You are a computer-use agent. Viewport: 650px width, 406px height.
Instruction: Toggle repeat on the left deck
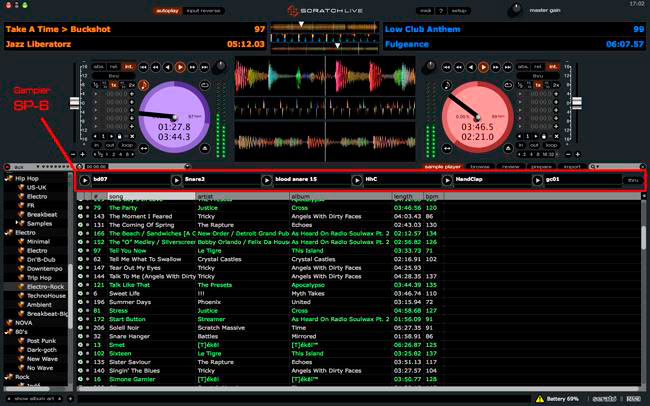(x=205, y=85)
